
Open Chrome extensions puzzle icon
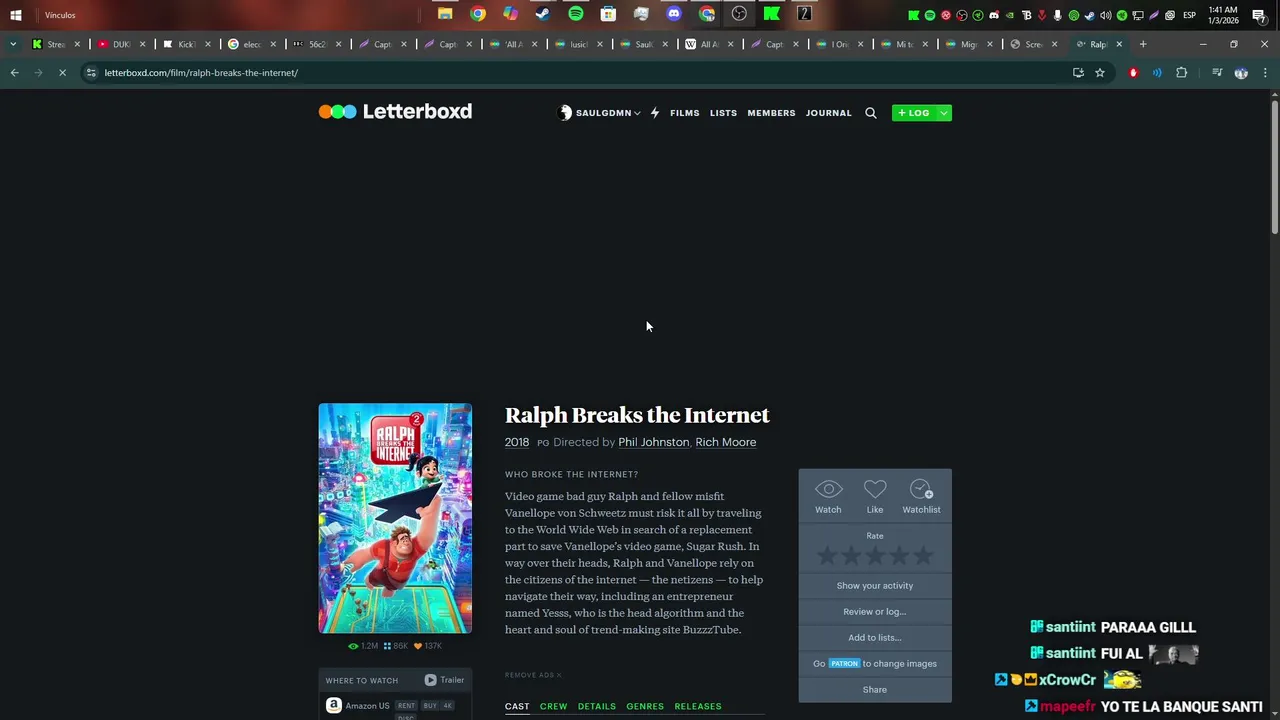point(1182,73)
